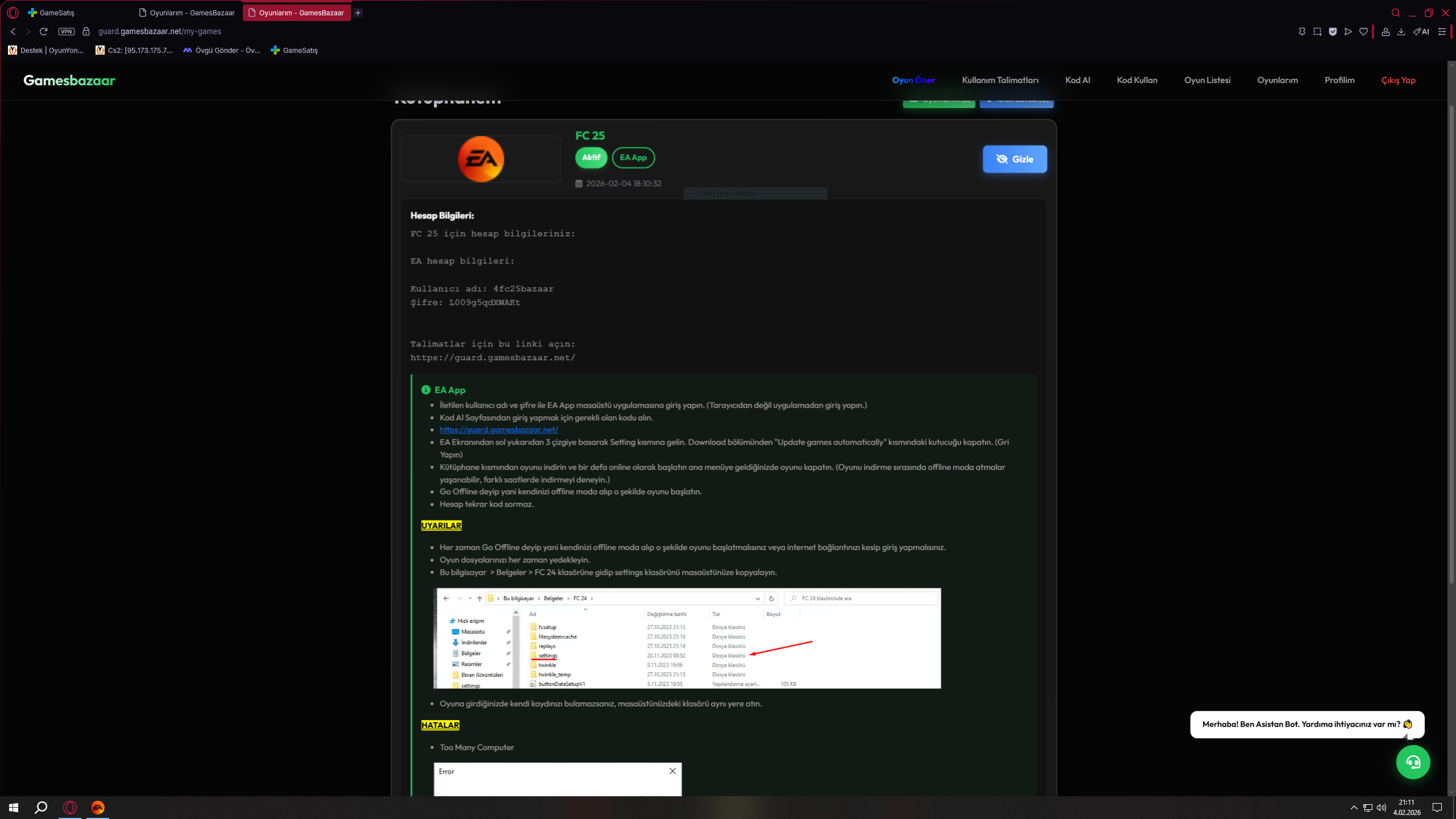Open the volume icon in system tray
The height and width of the screenshot is (819, 1456).
tap(1381, 808)
